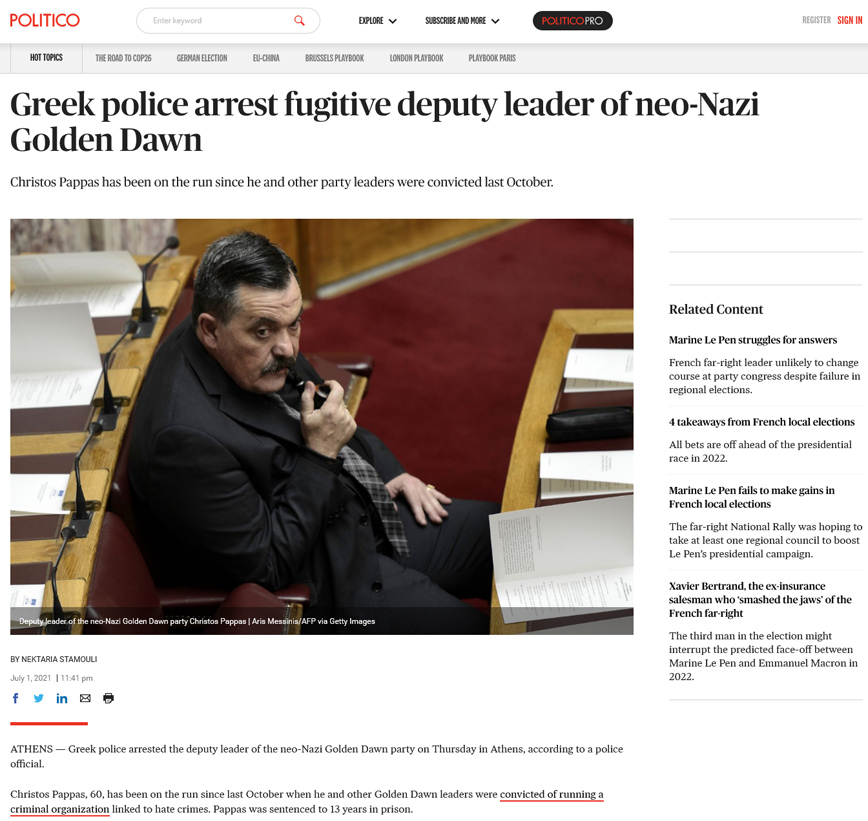Expand the Explore dropdown menu
Screen dimensions: 868x821
(x=377, y=20)
